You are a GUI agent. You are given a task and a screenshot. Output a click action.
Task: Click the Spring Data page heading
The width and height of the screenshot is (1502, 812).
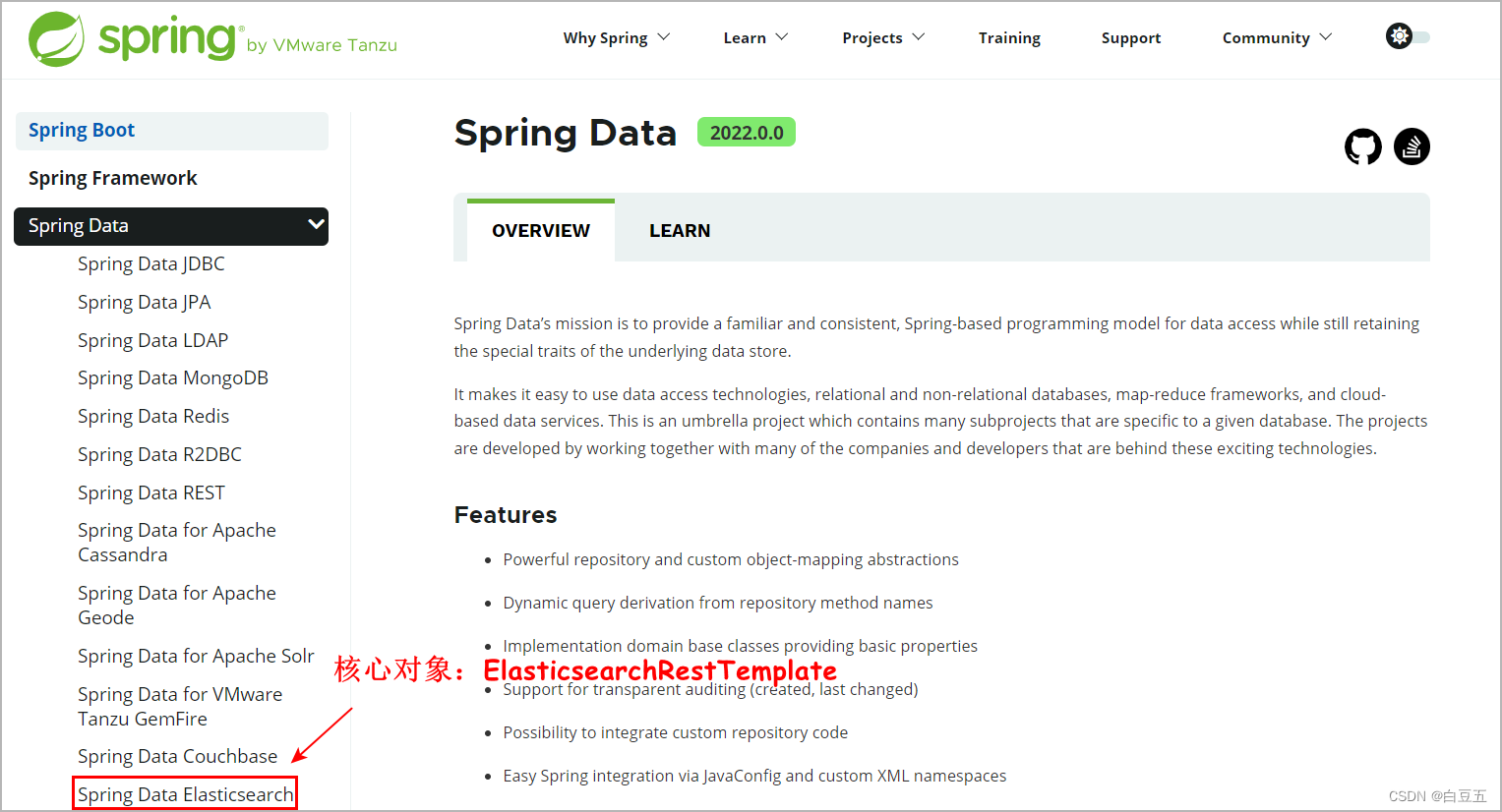[566, 133]
